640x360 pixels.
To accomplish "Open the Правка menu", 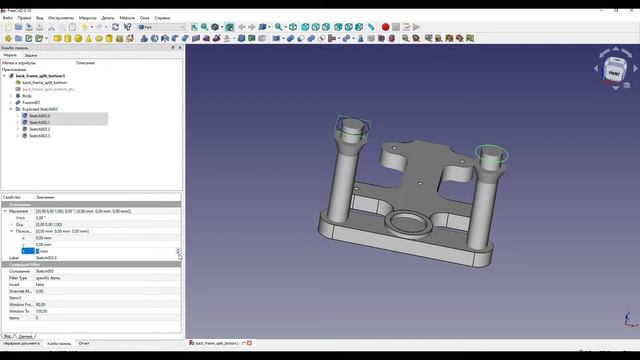I will 24,18.
